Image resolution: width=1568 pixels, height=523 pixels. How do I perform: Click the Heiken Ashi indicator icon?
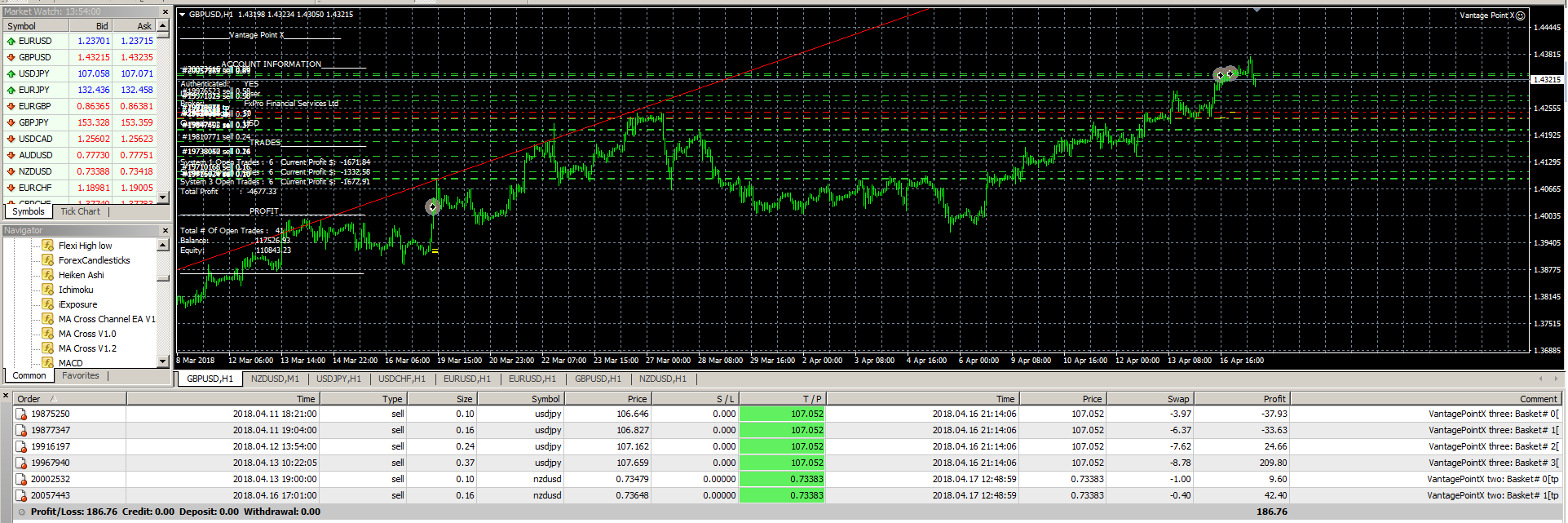tap(48, 275)
